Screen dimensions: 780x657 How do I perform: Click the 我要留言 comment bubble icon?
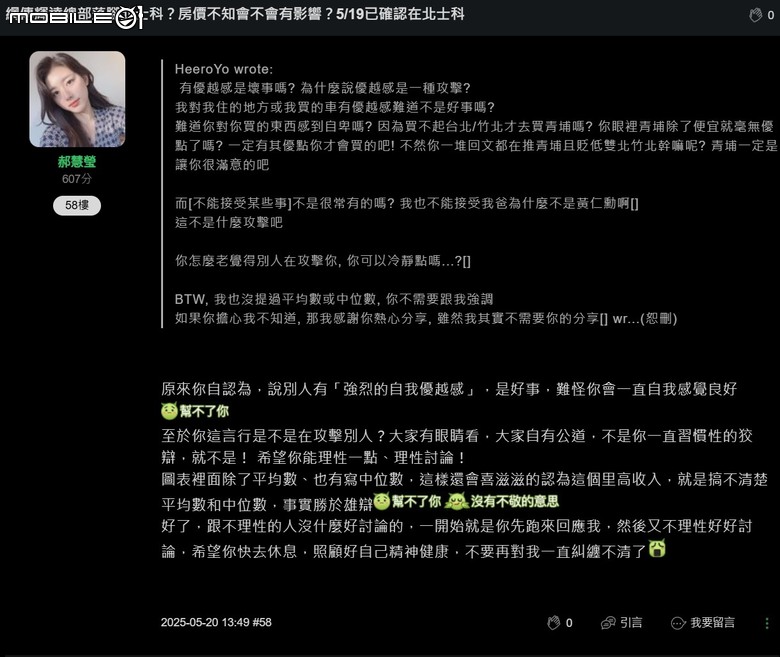(x=678, y=623)
